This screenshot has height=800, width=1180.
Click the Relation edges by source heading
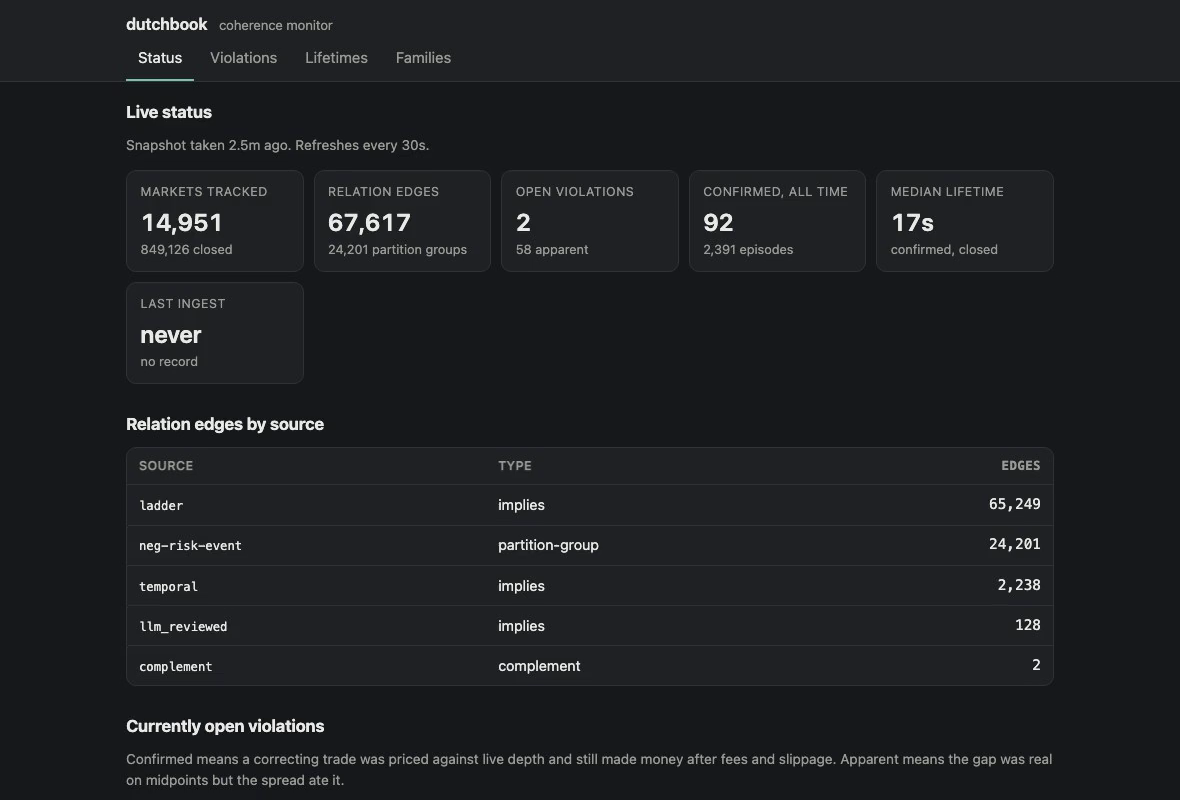coord(225,424)
